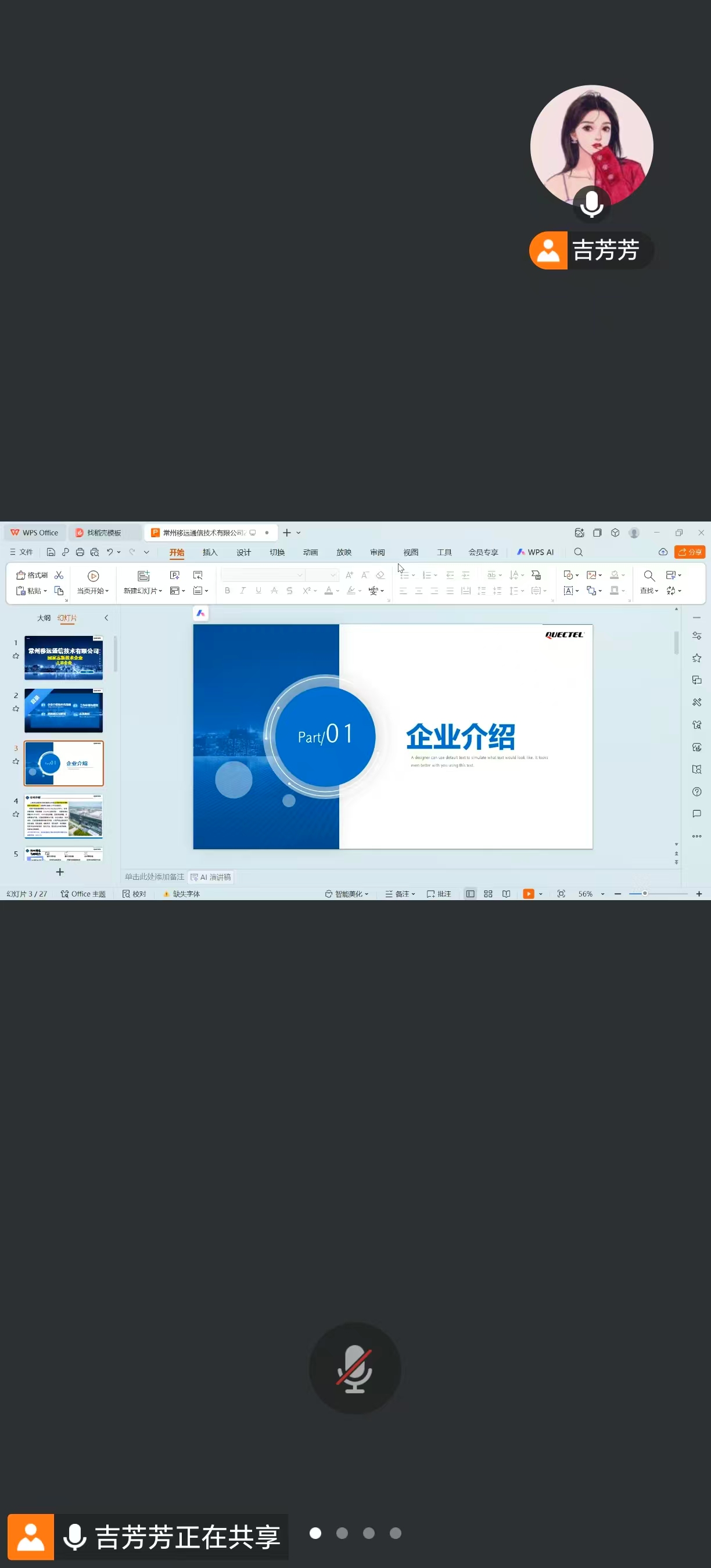The width and height of the screenshot is (711, 1568).
Task: Switch to slide sorter grid view
Action: point(487,894)
